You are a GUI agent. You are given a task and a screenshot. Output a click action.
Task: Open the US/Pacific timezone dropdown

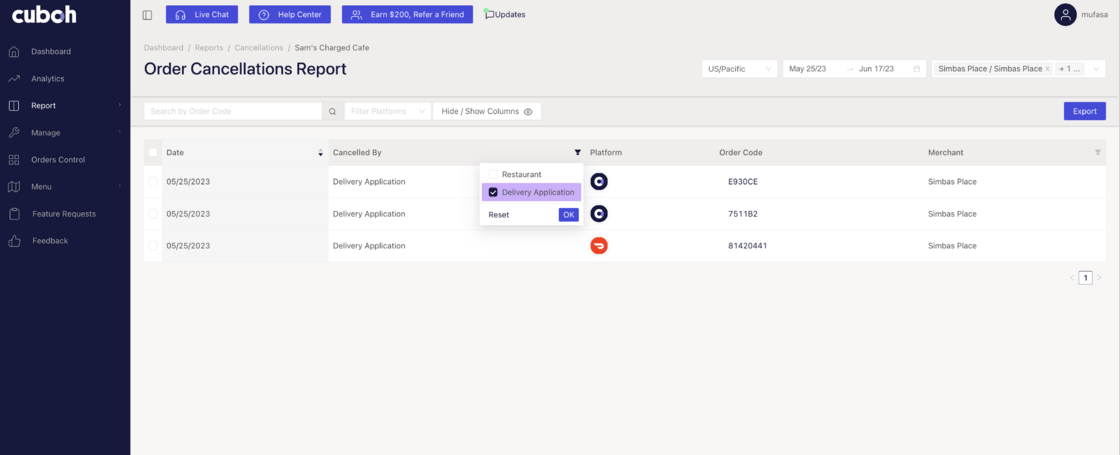click(739, 69)
